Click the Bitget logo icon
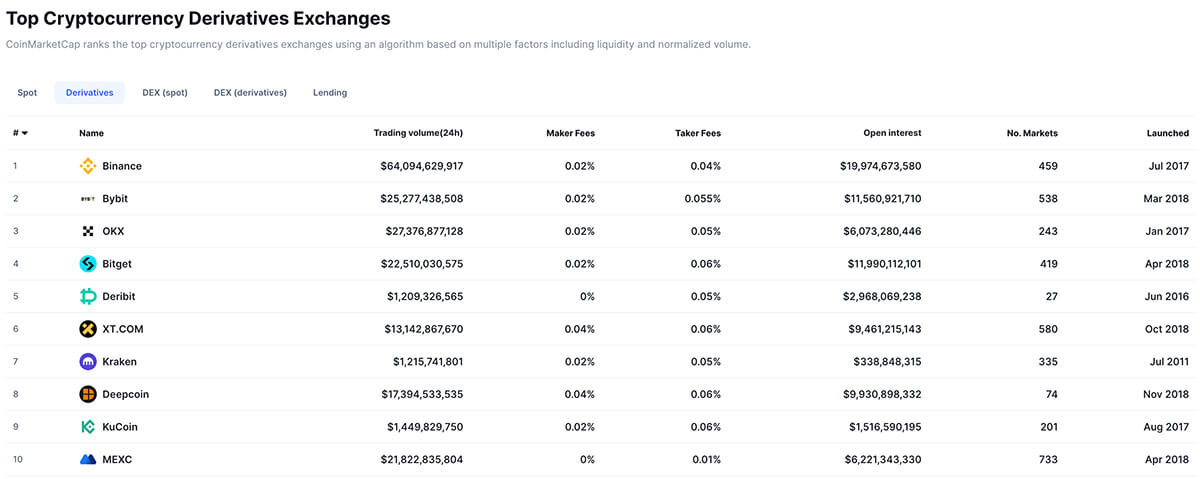 tap(88, 264)
